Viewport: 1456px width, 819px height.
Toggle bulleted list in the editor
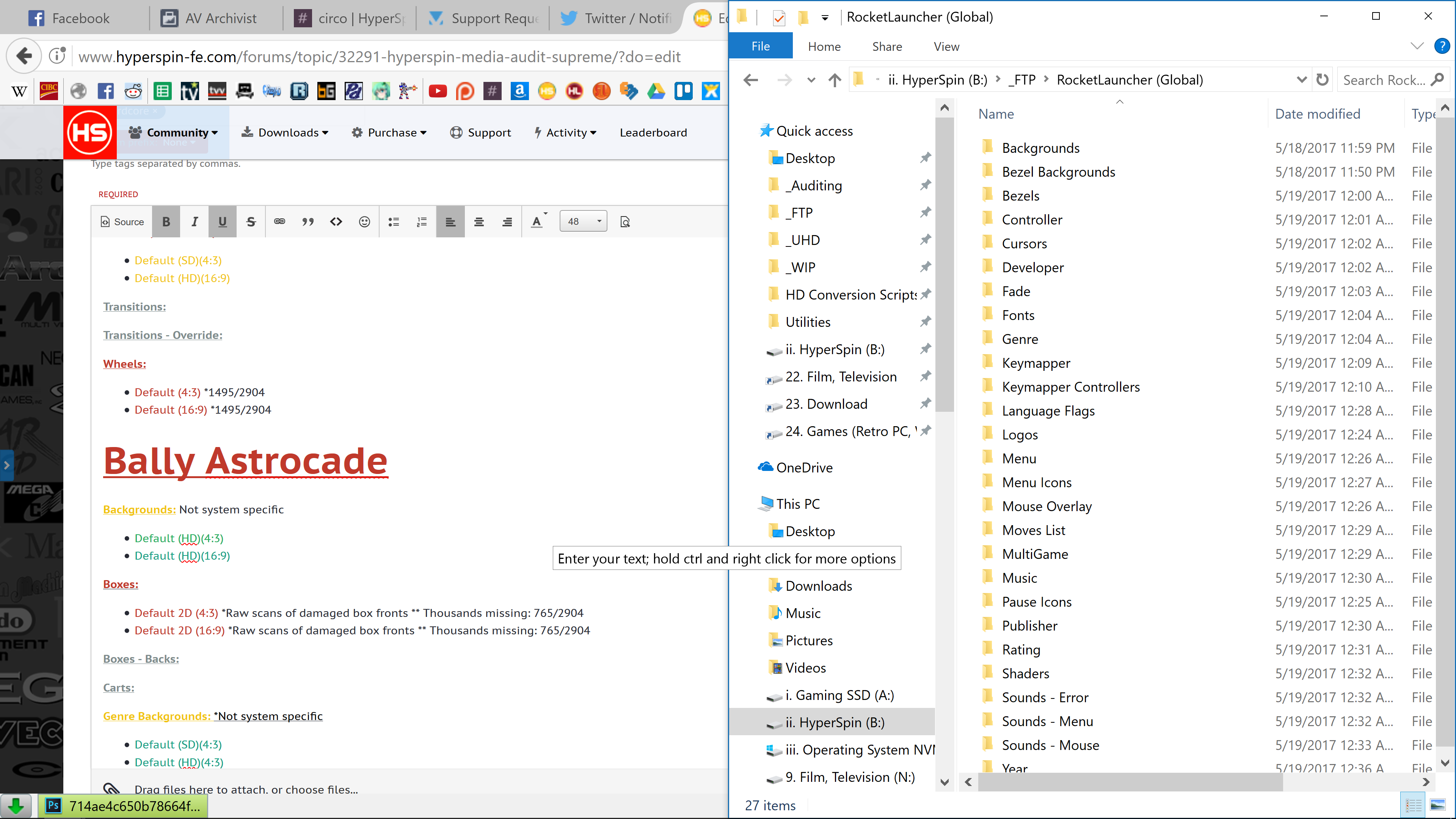(394, 221)
